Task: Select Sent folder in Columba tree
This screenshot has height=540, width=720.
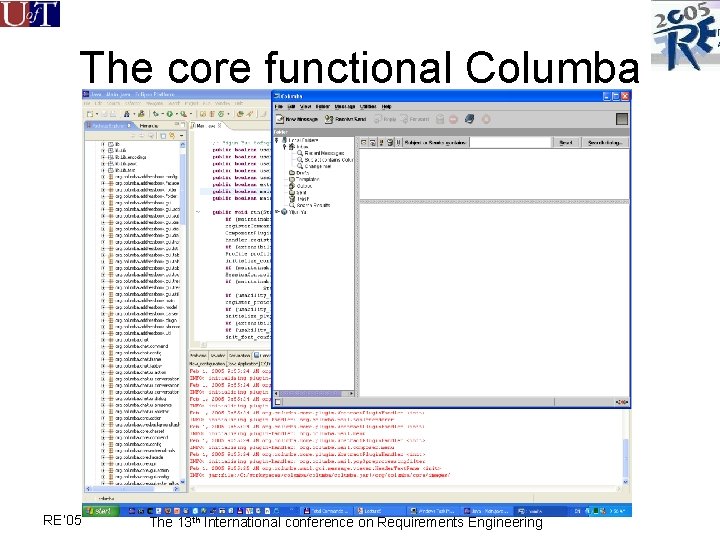Action: pos(298,192)
